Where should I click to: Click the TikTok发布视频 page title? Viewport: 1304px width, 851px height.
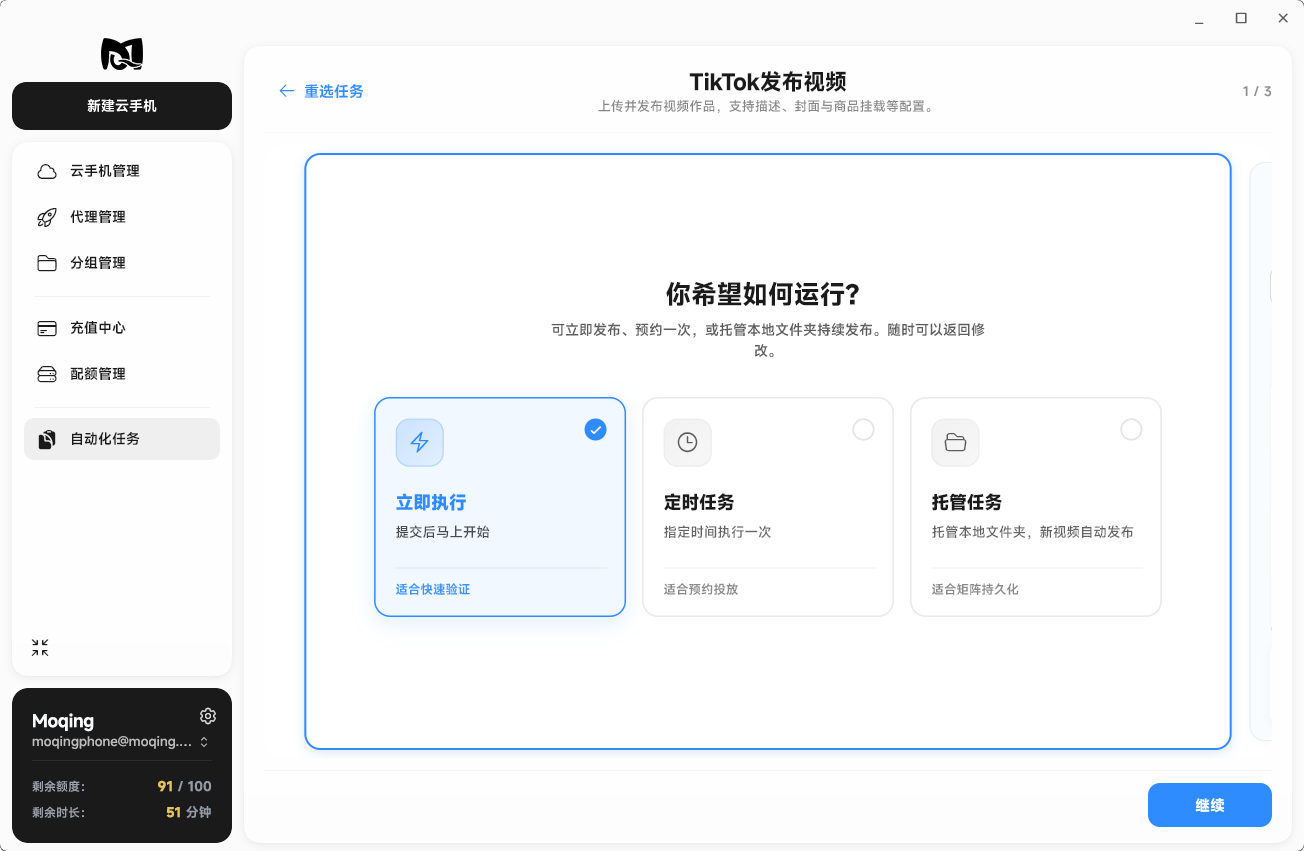tap(768, 82)
